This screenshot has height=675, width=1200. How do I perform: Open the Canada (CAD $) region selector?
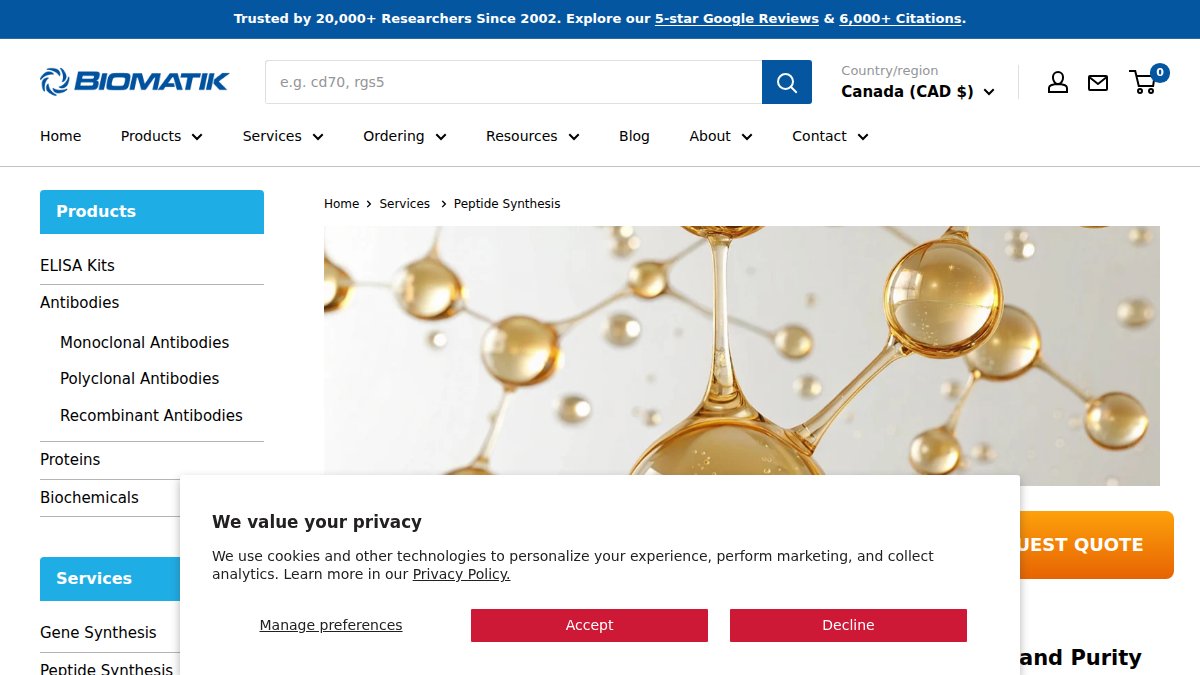pyautogui.click(x=918, y=91)
